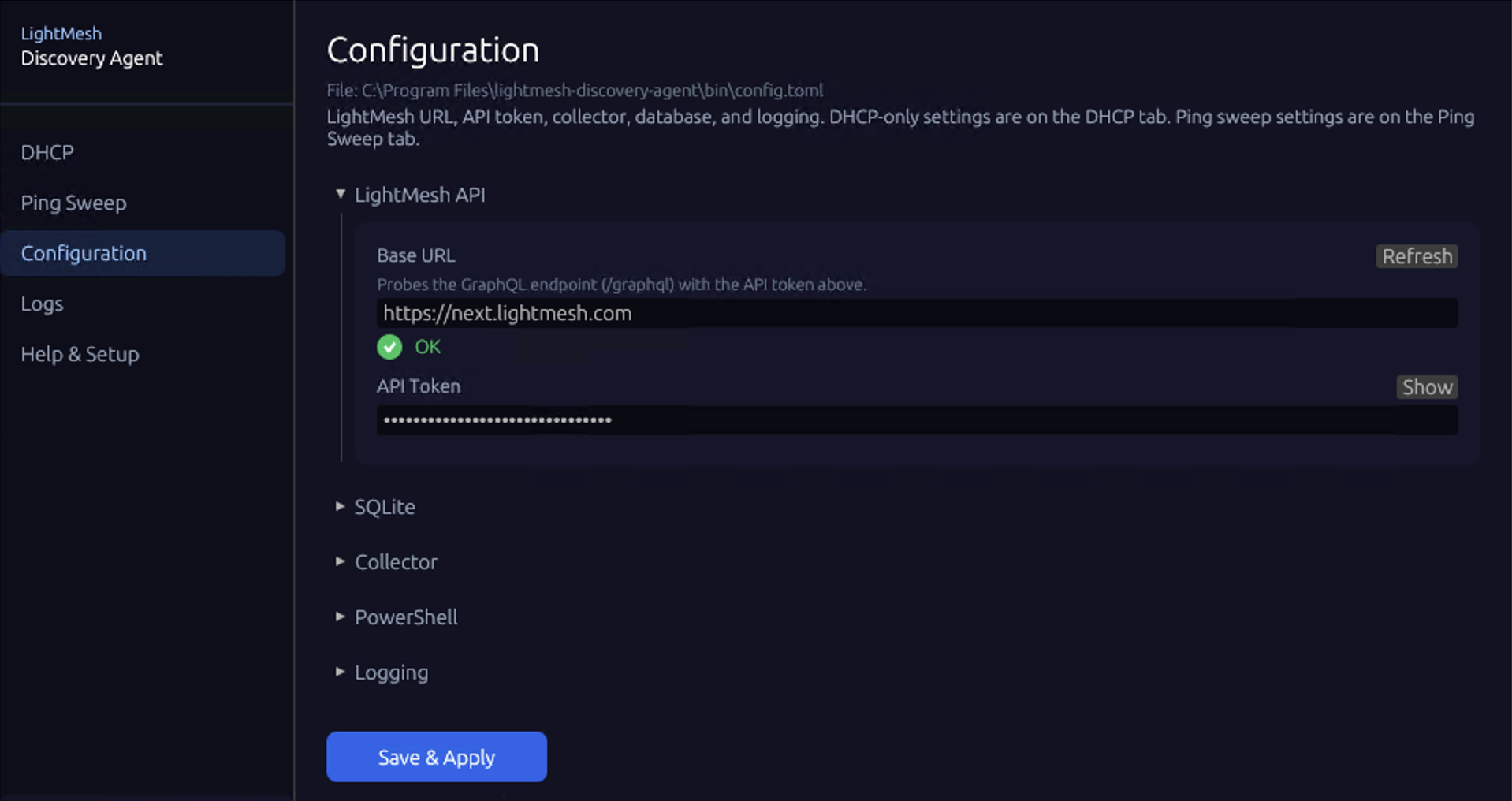Click the 'Probes the GraphQL endpoint' hint

click(621, 285)
